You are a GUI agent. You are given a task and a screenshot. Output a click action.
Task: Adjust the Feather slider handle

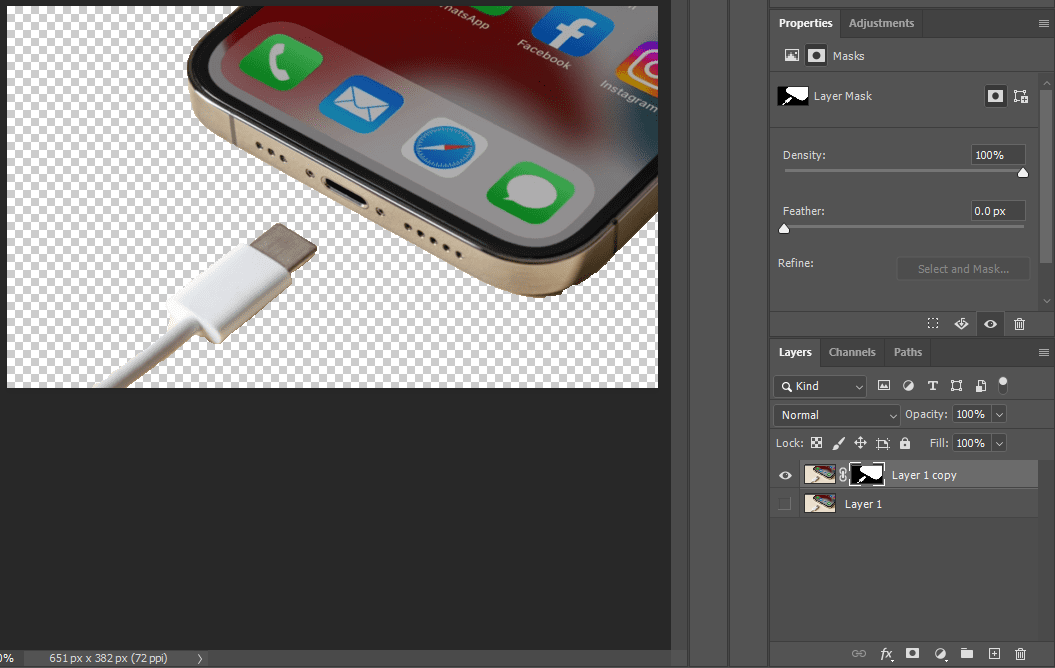[784, 229]
